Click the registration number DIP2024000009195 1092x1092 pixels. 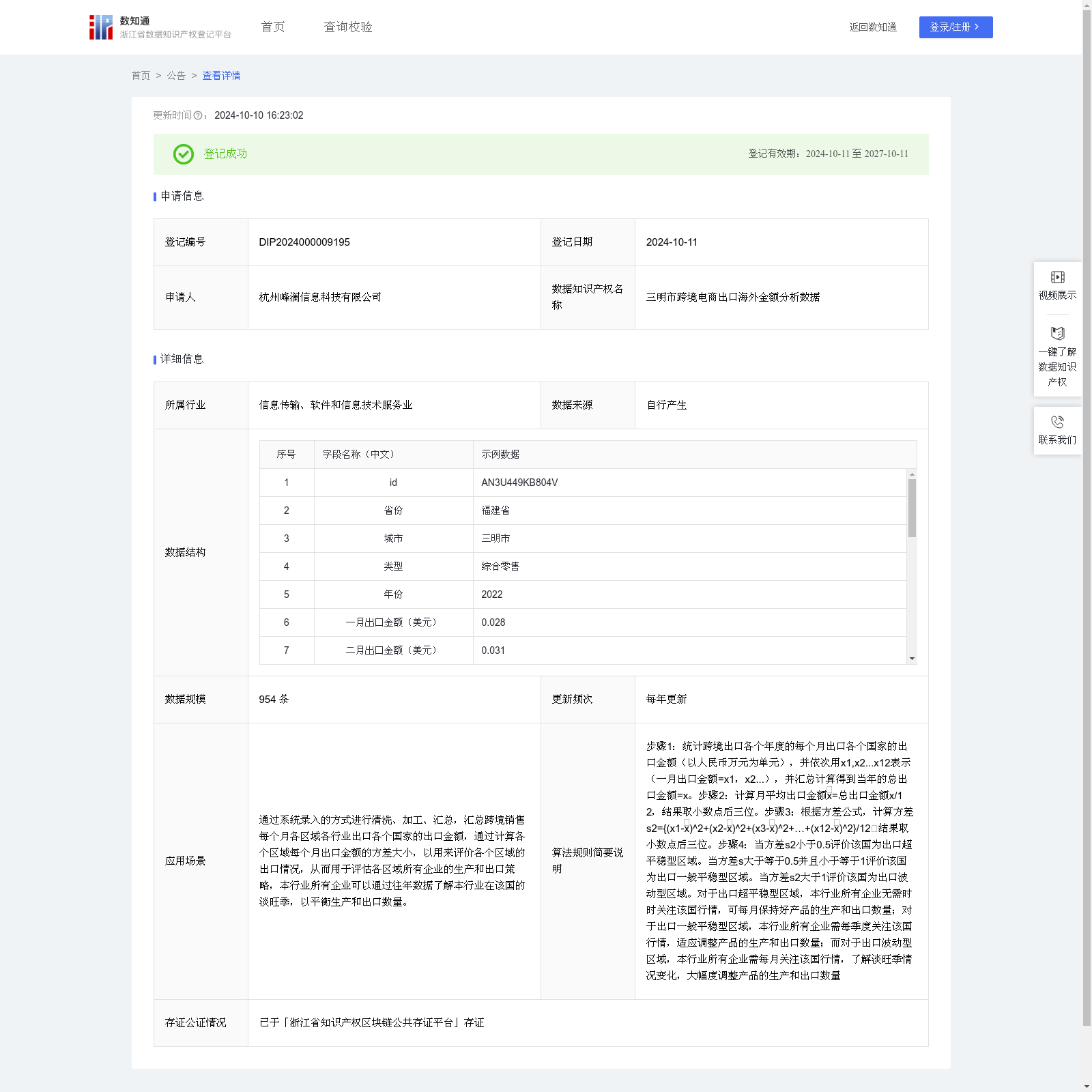pos(304,242)
